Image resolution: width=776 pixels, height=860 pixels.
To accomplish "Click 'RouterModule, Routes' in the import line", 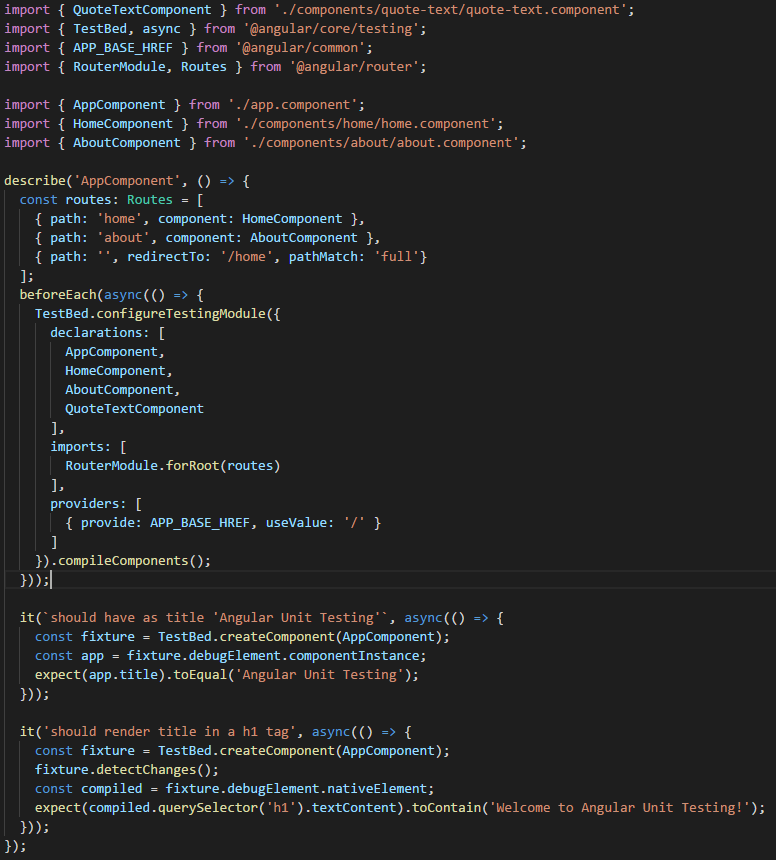I will click(150, 67).
